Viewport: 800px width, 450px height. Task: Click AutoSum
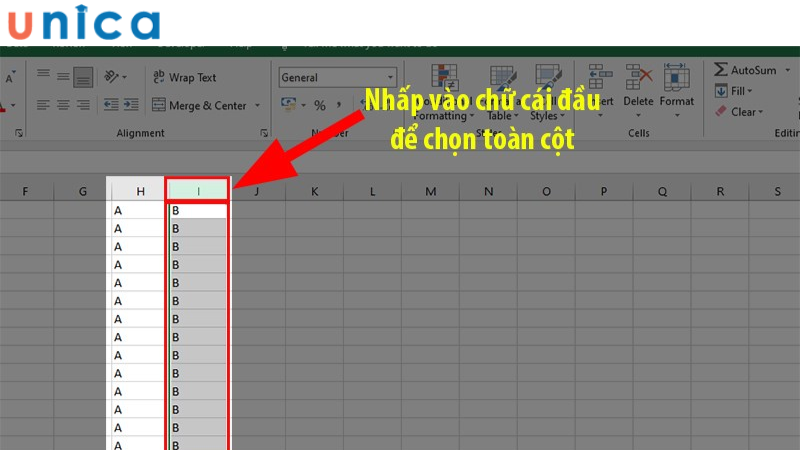click(745, 70)
